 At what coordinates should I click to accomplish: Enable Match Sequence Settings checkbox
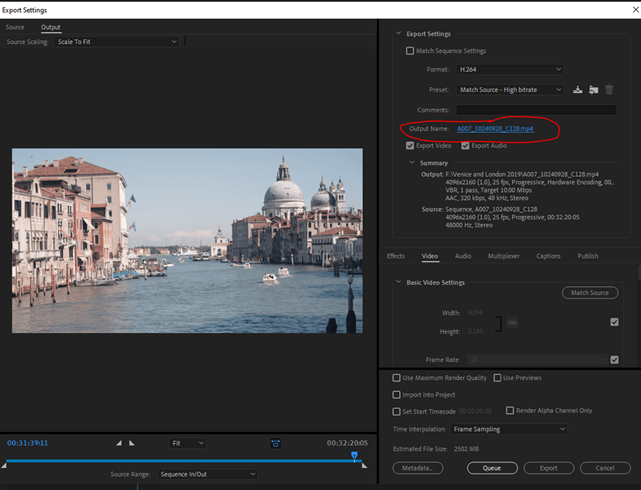[410, 51]
